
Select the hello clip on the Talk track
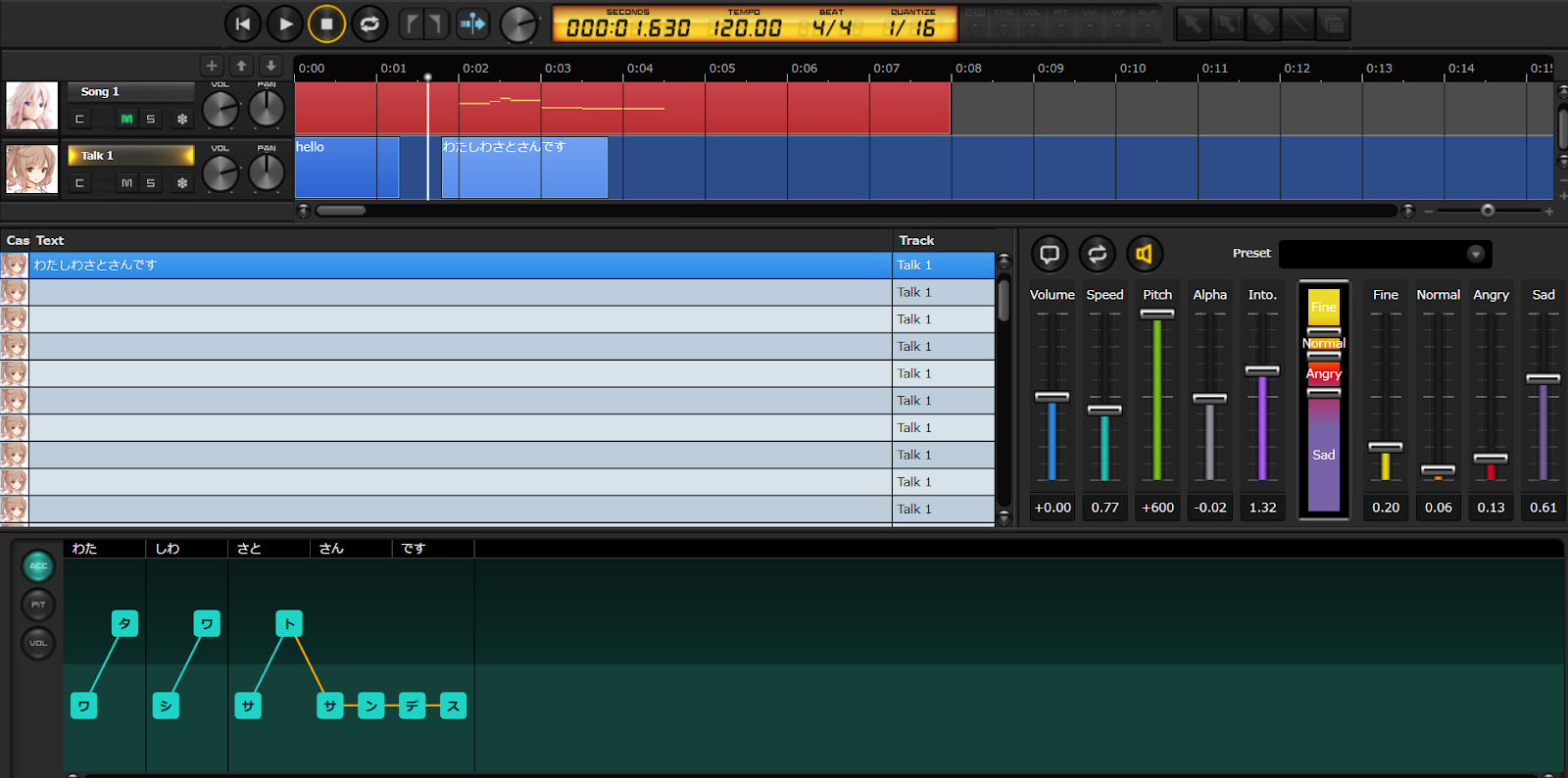336,168
